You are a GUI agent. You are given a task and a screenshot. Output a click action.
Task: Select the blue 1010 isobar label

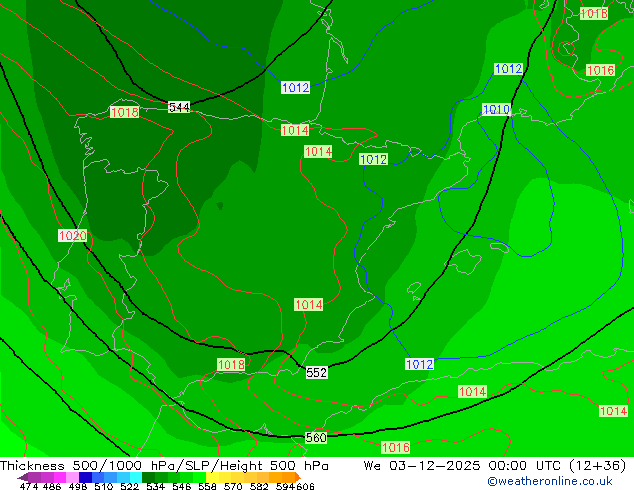[x=497, y=109]
